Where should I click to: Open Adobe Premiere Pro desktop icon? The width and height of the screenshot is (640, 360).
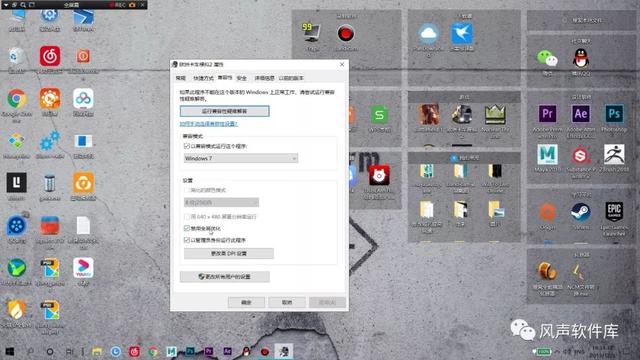tap(547, 114)
